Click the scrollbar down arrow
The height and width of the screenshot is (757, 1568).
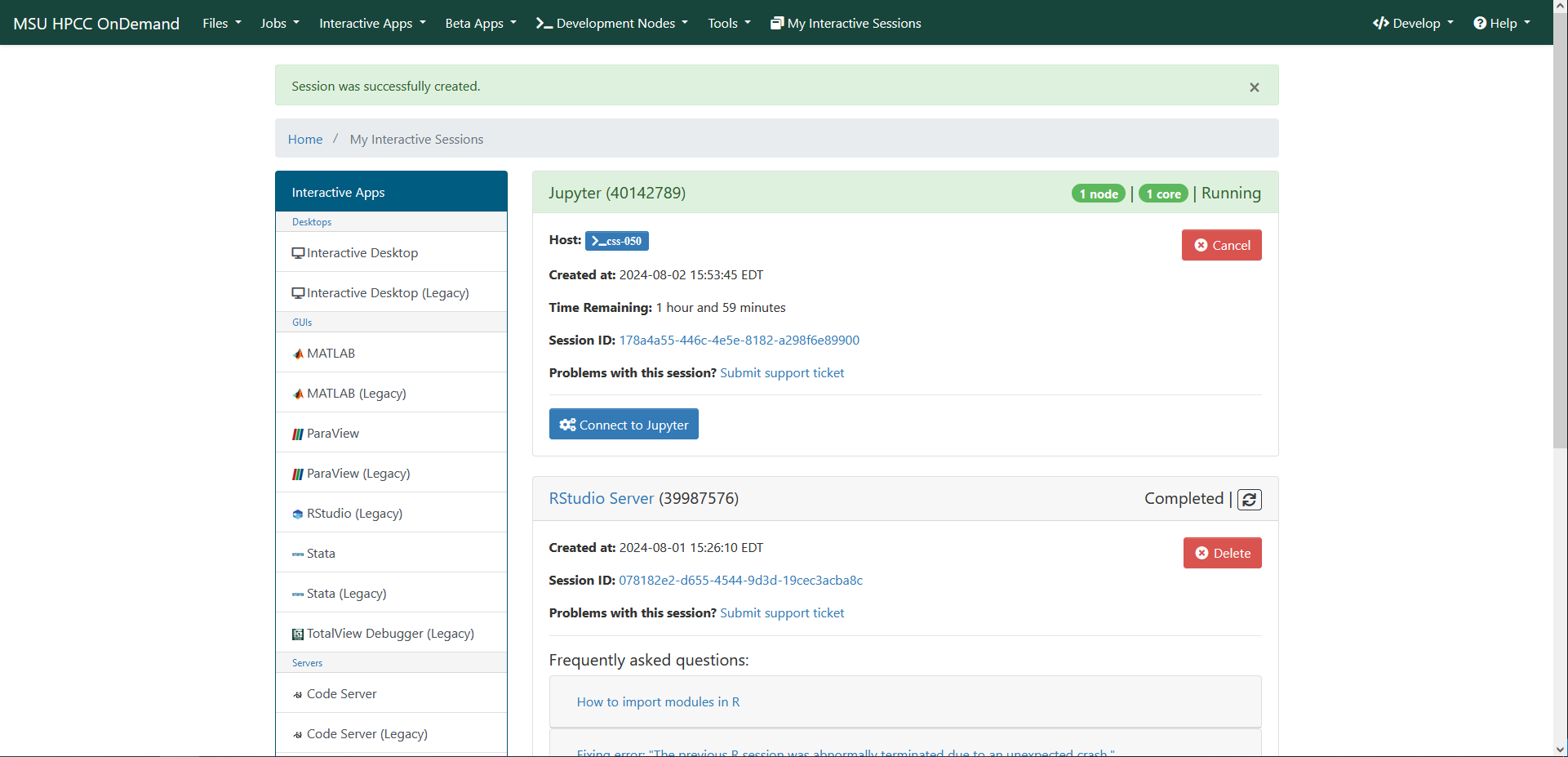point(1560,750)
